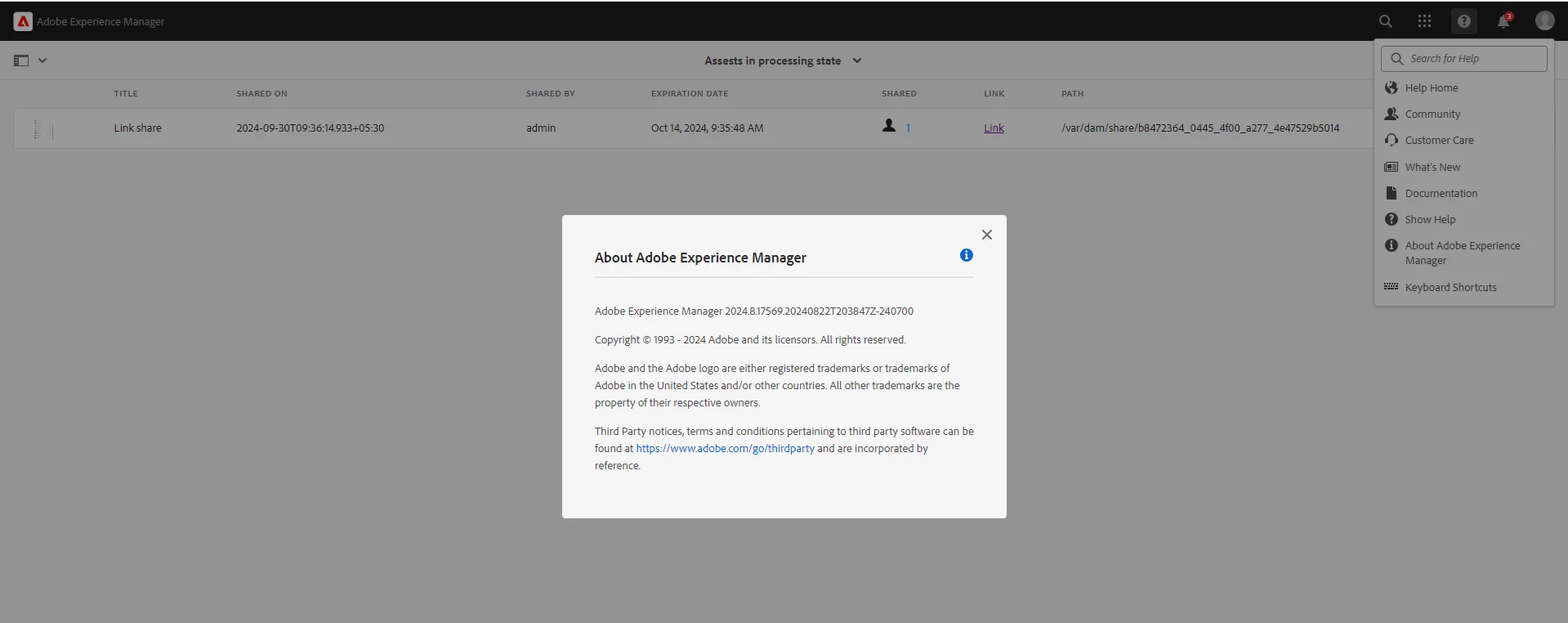The height and width of the screenshot is (623, 1568).
Task: Open the Link in the LINK column
Action: click(994, 128)
